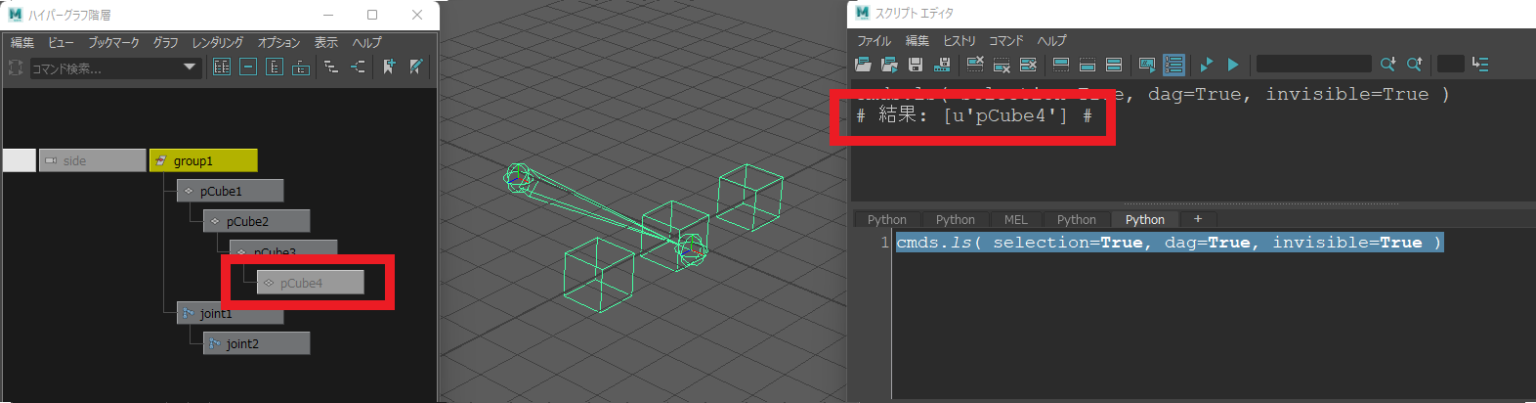Create a bookmark with the add bookmark icon
Screen dimensions: 1536x403
(x=390, y=68)
